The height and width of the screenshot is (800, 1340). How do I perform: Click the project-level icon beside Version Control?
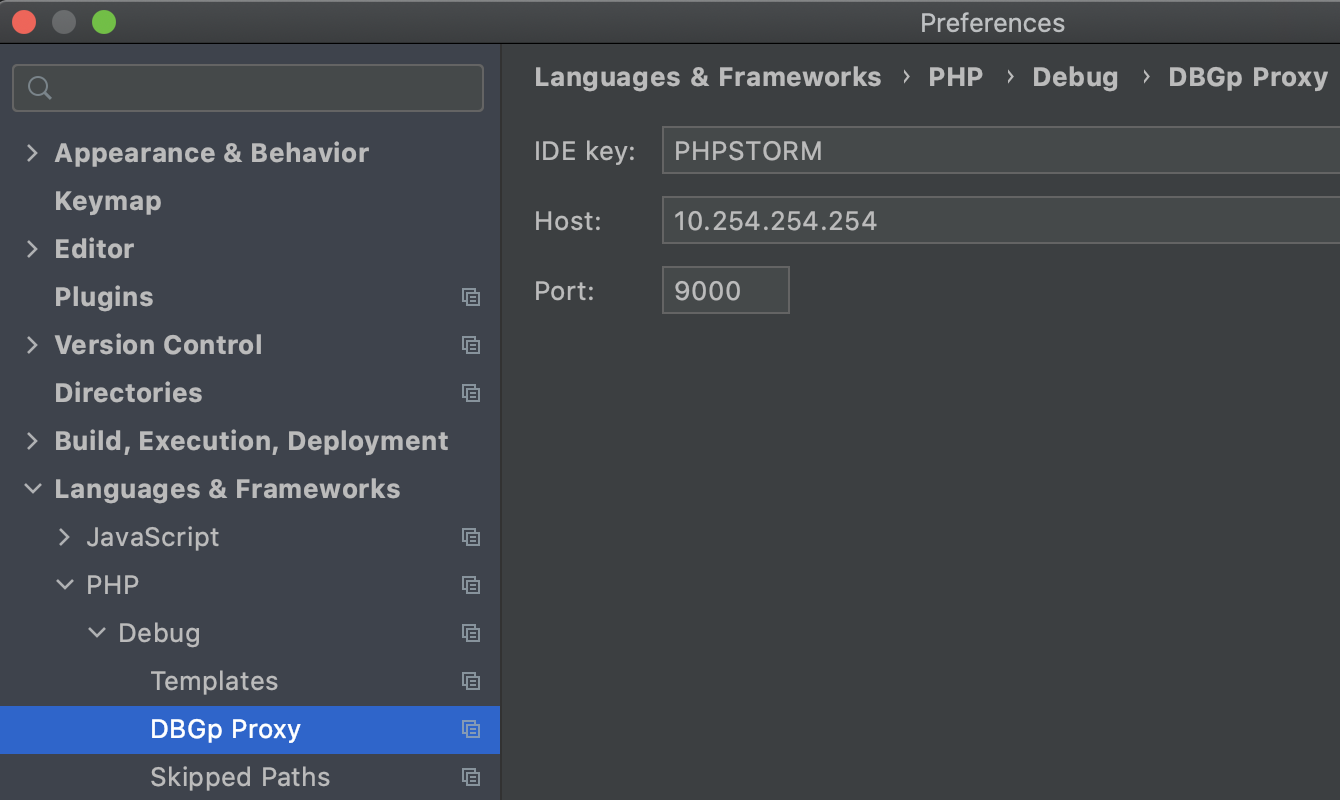click(471, 345)
